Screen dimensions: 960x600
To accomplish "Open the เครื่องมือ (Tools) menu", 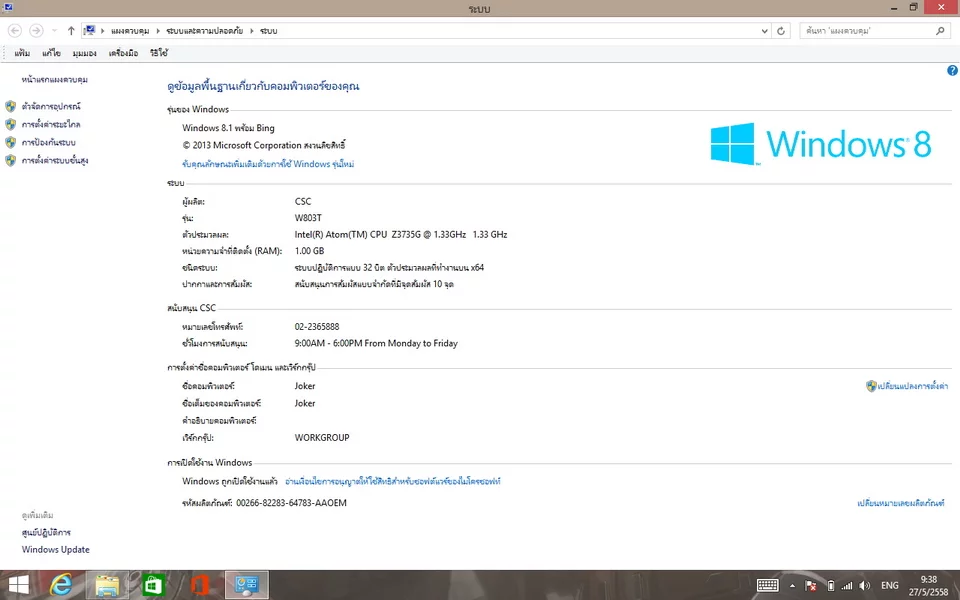I will pos(123,53).
